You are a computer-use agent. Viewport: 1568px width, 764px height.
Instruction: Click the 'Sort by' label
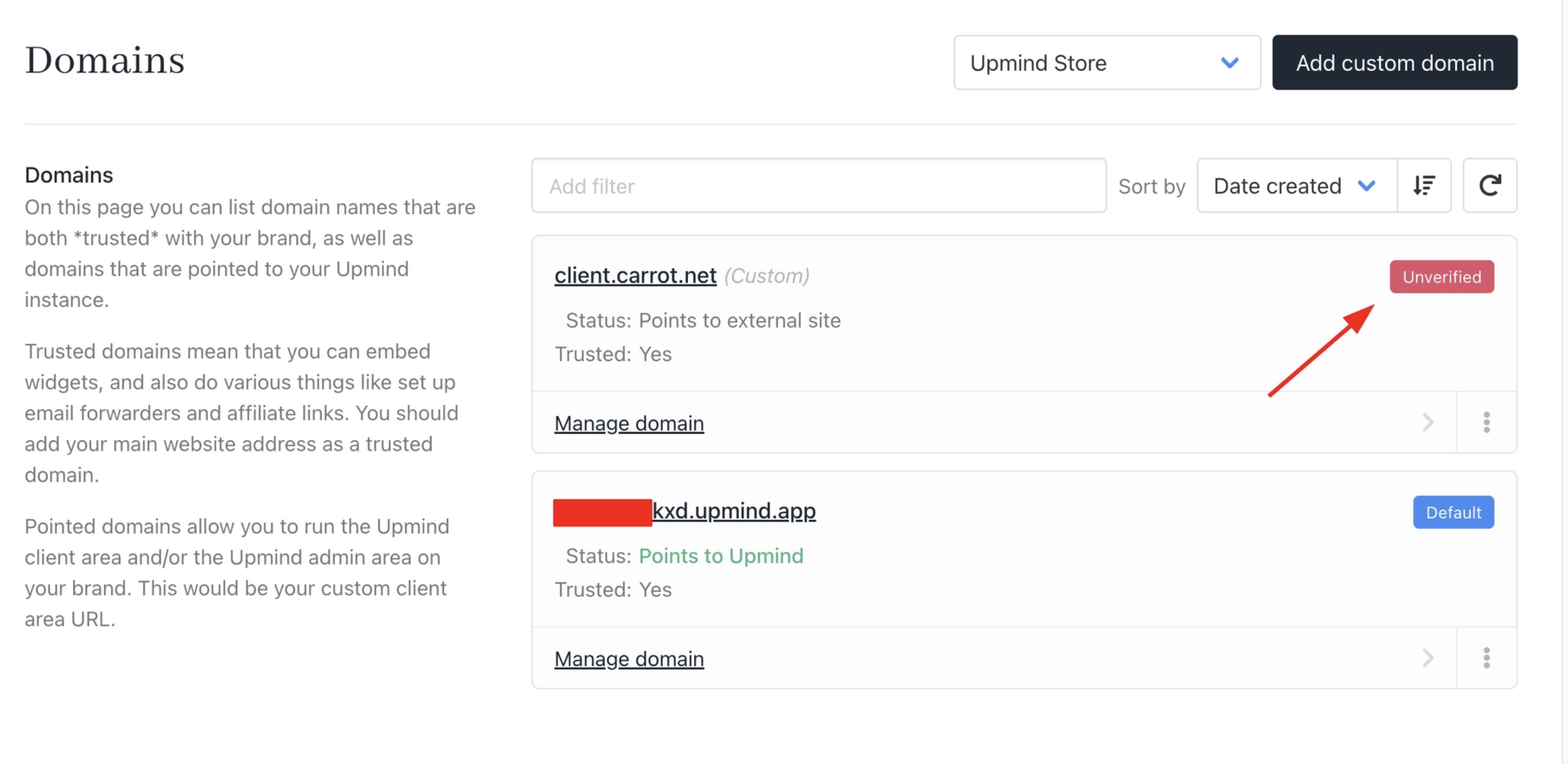point(1152,186)
